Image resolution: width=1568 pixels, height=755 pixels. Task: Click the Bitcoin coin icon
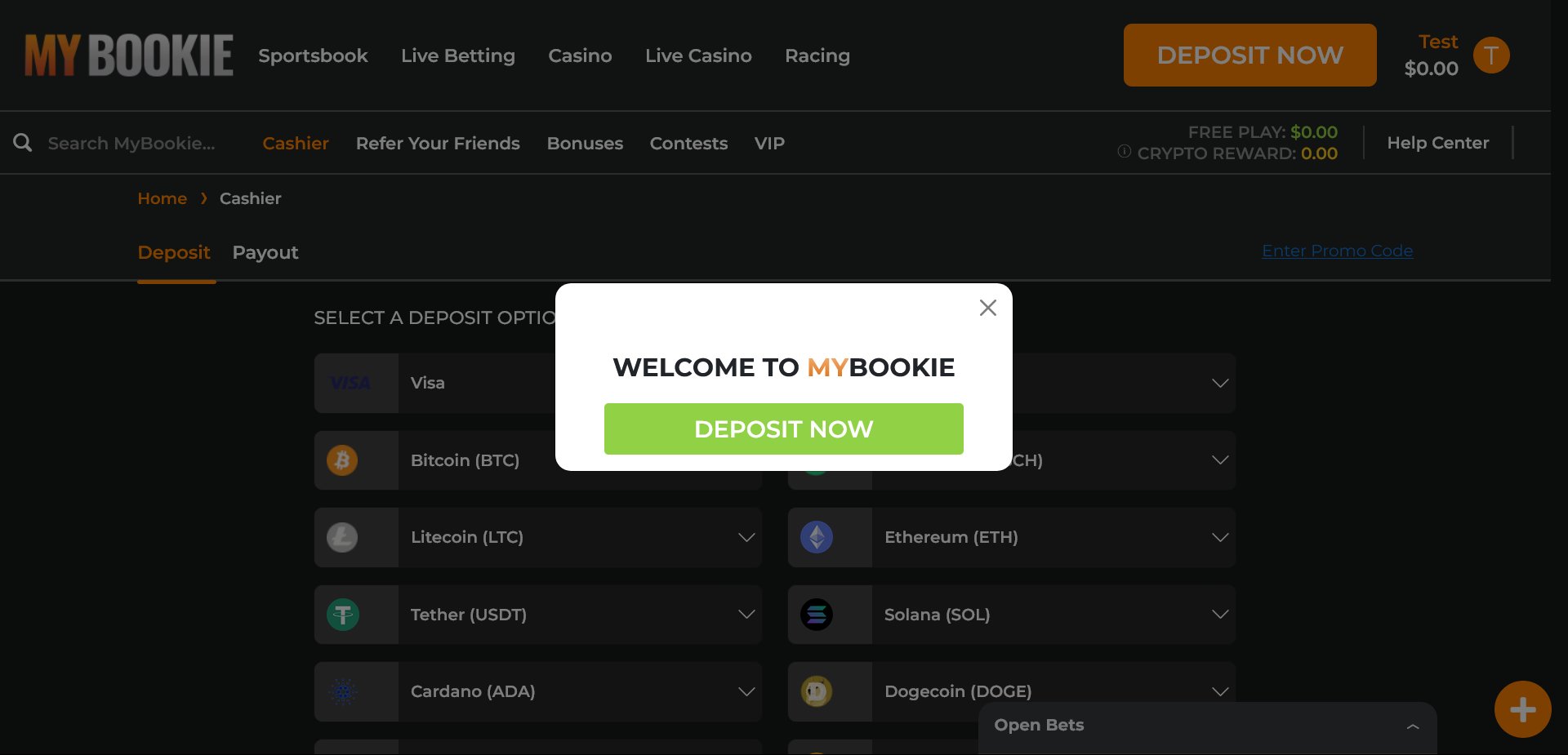click(x=342, y=460)
